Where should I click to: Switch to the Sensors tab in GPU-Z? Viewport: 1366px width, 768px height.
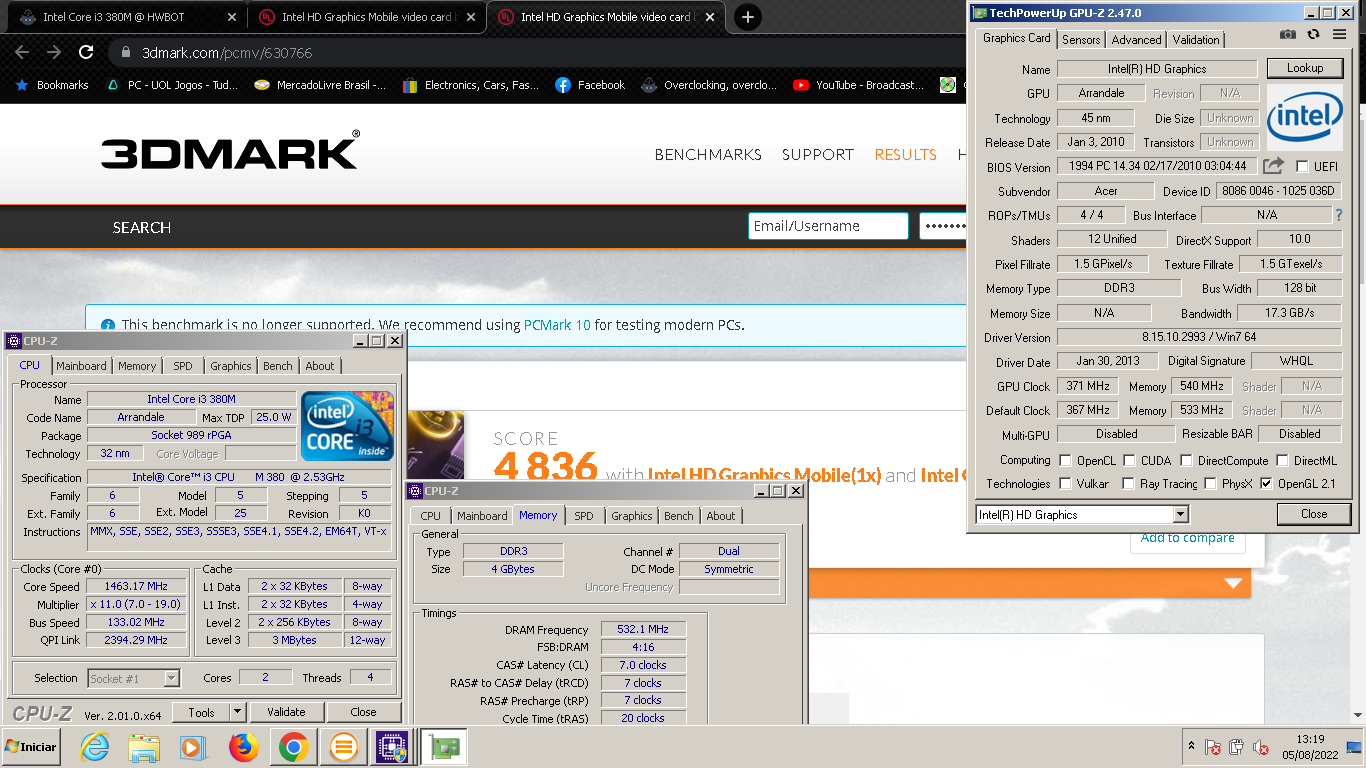tap(1081, 40)
